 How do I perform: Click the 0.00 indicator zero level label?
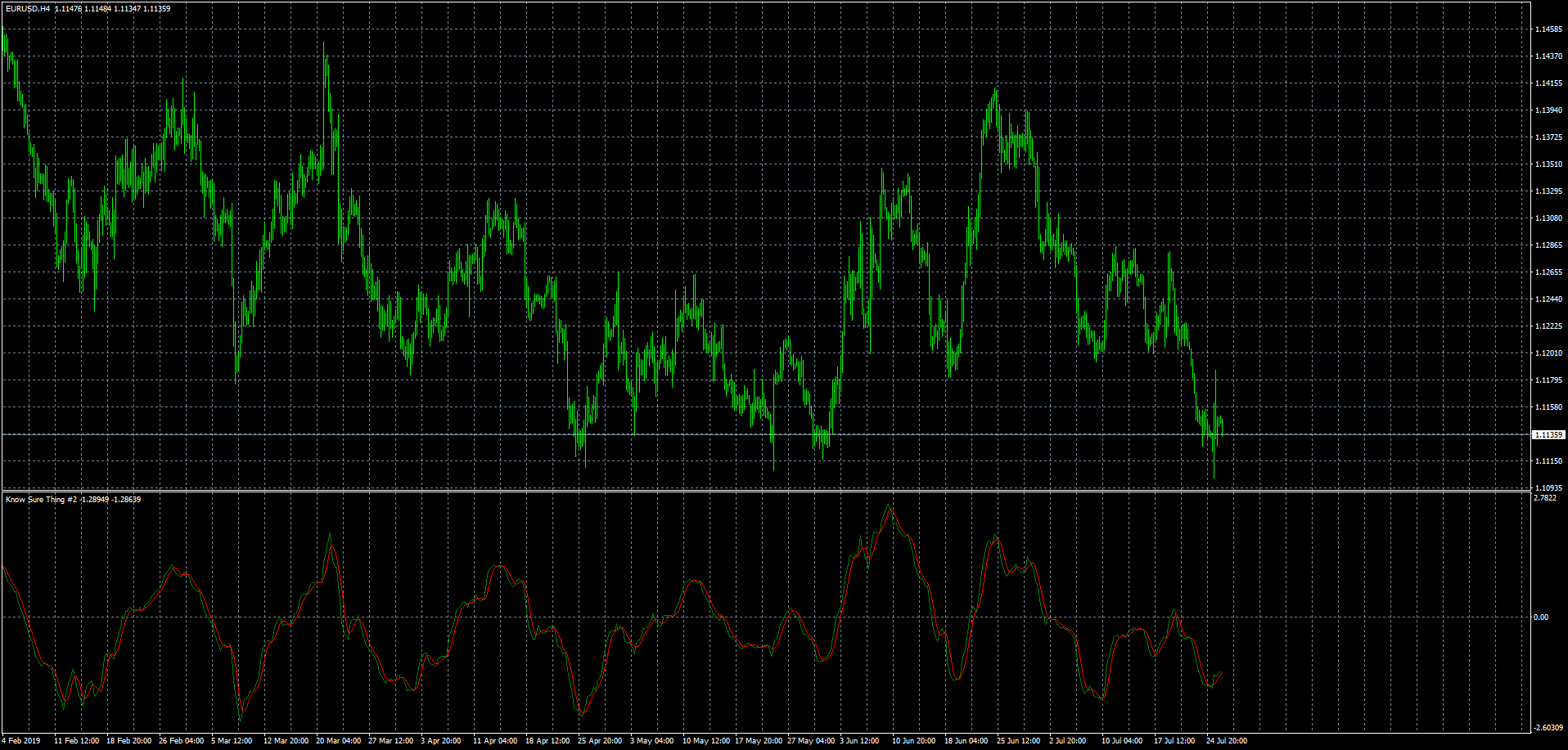(1541, 618)
